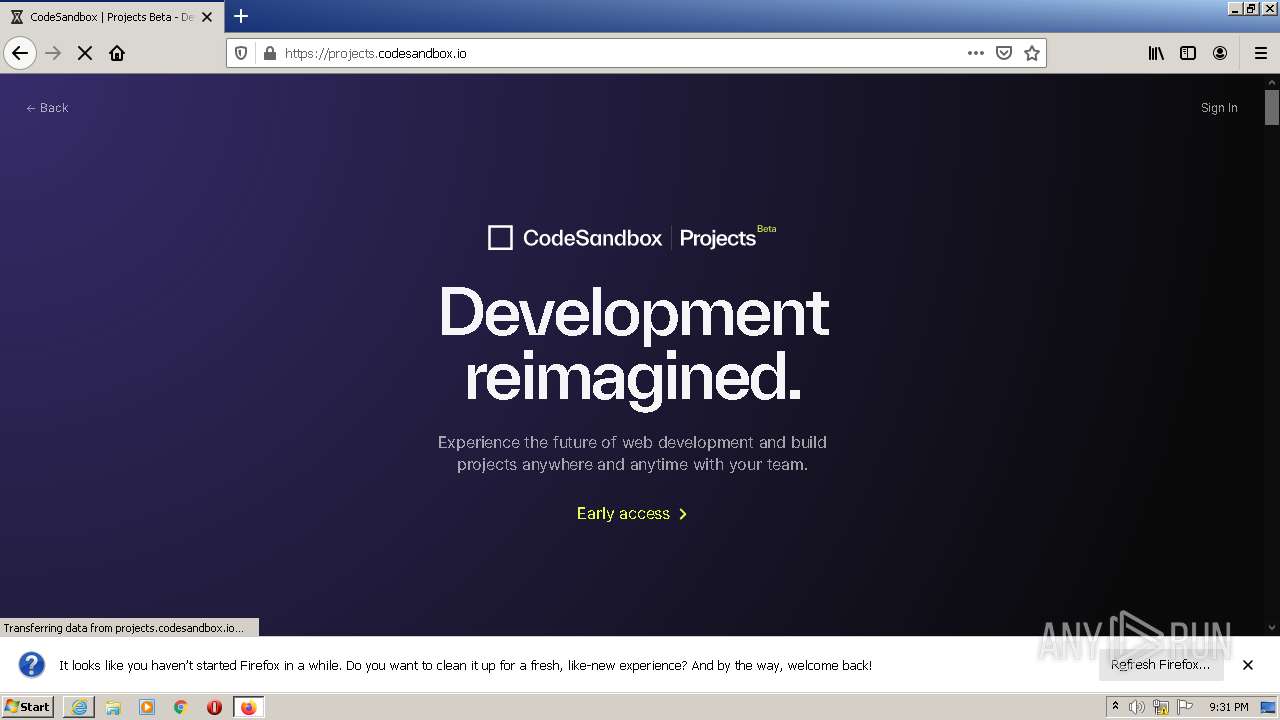Click the CodeSandbox square logo
The width and height of the screenshot is (1280, 720).
pos(500,238)
